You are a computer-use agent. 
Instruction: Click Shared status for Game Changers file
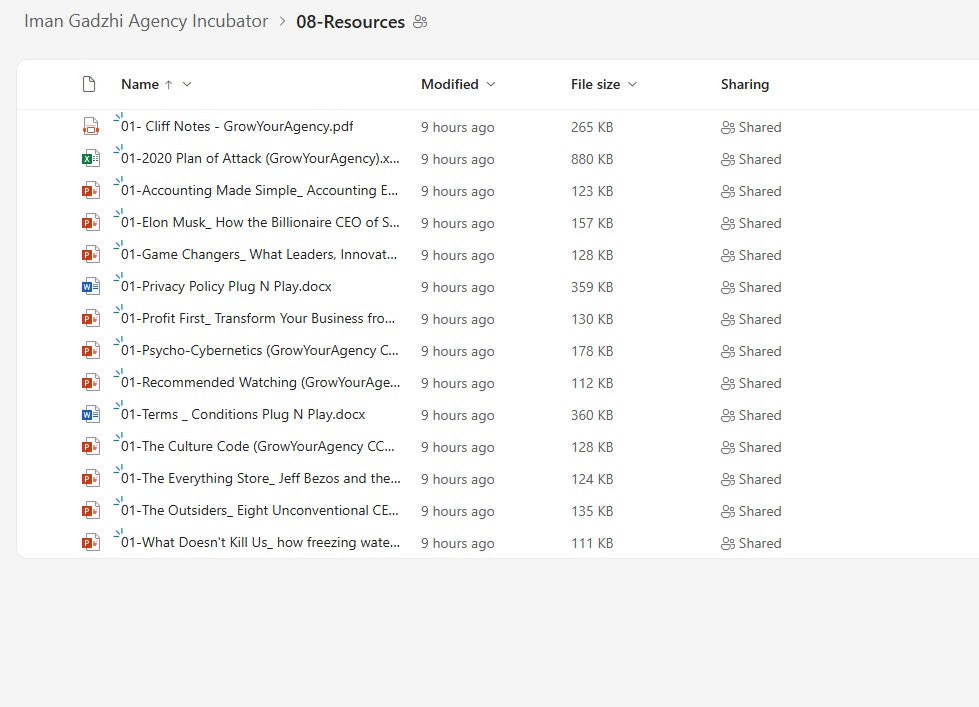751,255
